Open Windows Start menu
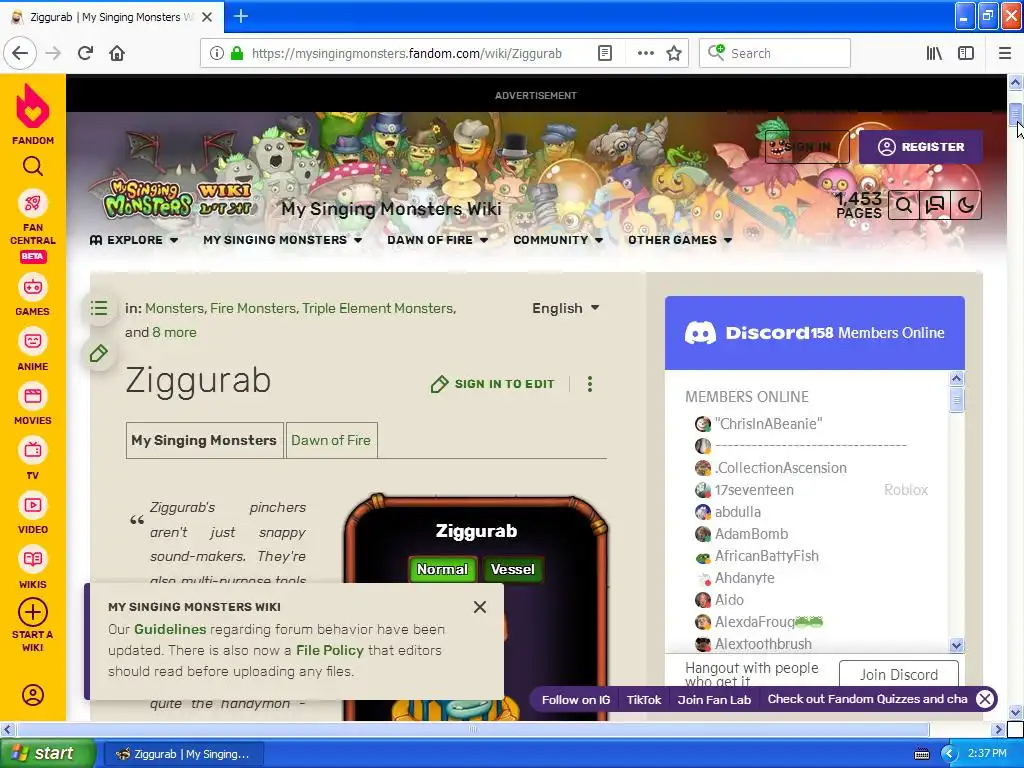 click(x=48, y=754)
